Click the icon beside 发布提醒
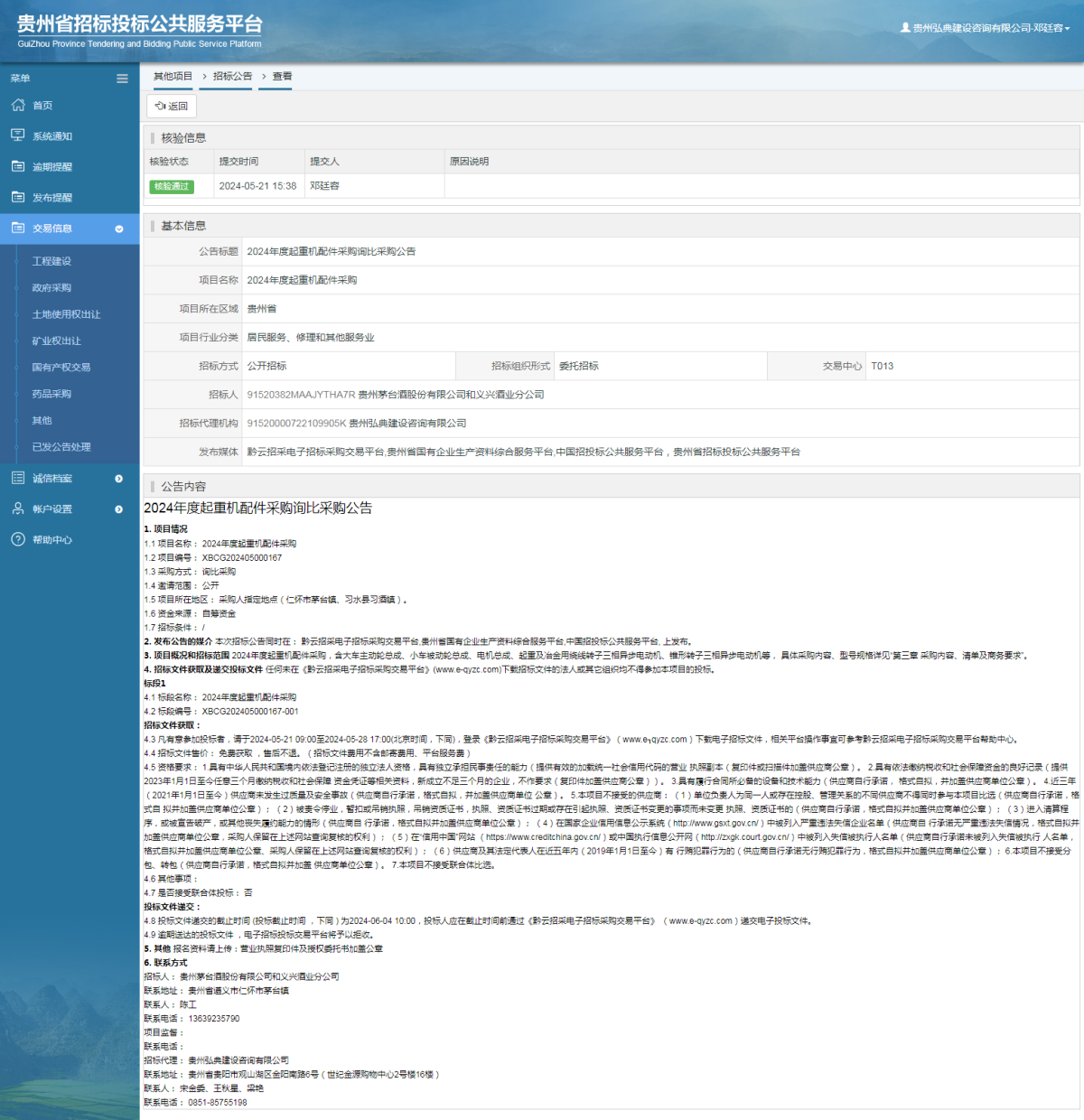The height and width of the screenshot is (1120, 1084). (x=18, y=197)
